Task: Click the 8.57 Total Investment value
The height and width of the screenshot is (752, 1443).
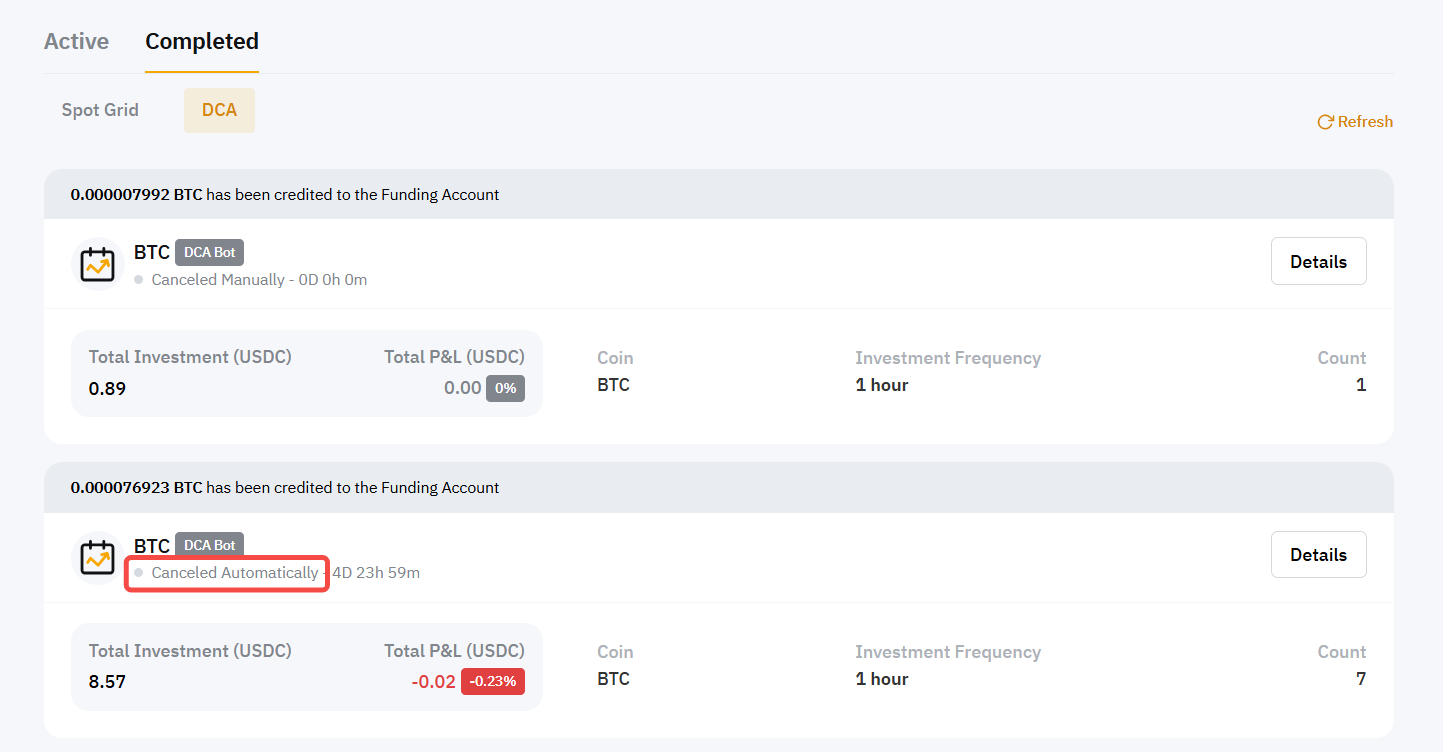Action: click(107, 682)
